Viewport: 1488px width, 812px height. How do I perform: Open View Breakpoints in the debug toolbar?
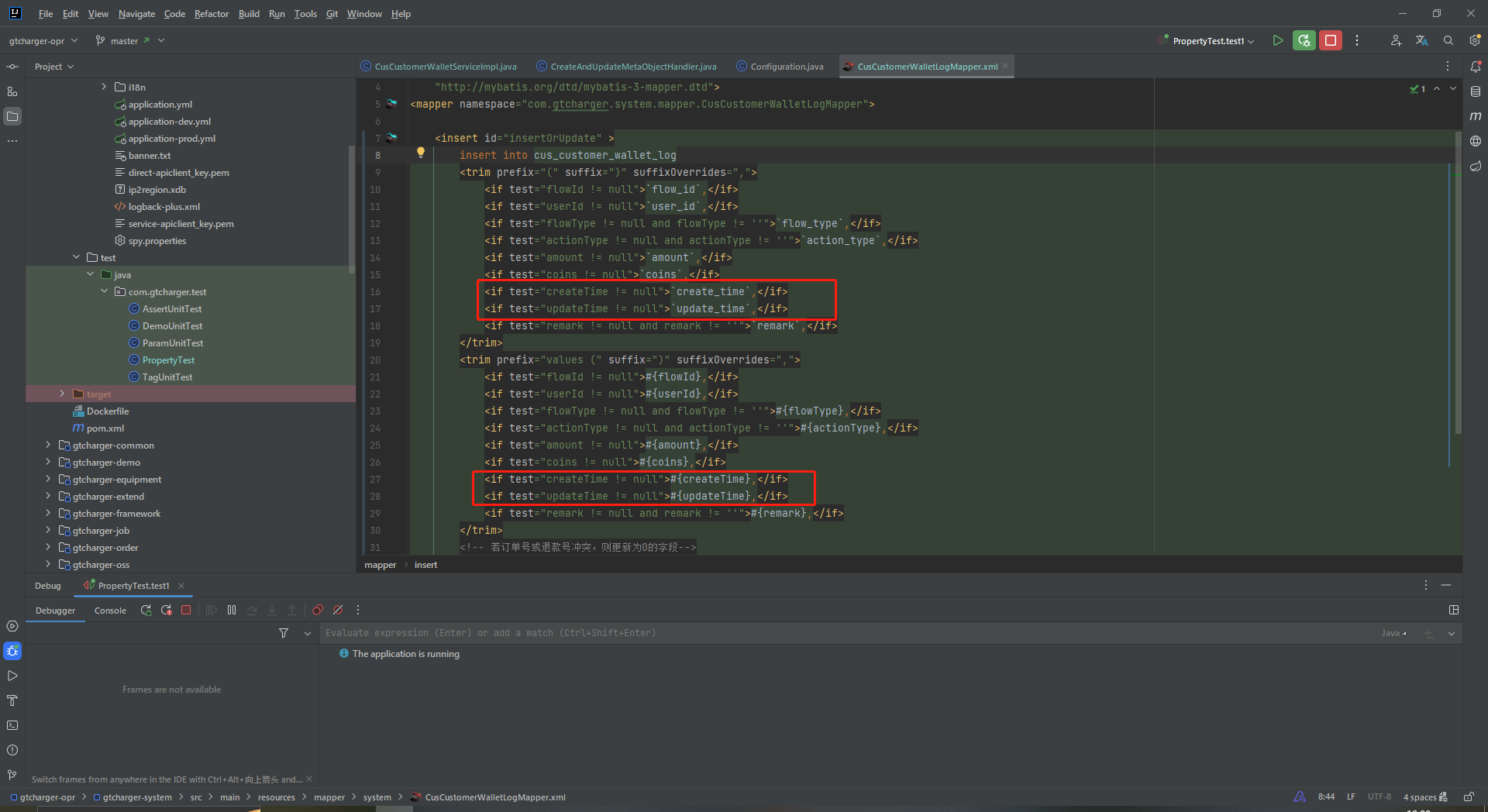[x=318, y=611]
